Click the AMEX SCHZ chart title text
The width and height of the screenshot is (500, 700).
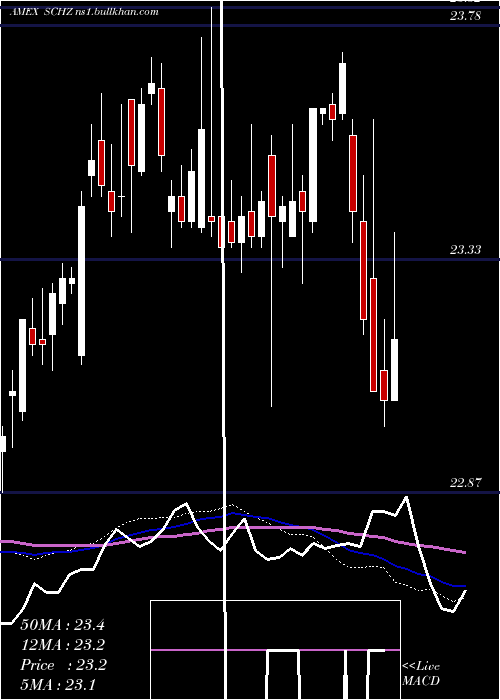(x=84, y=12)
